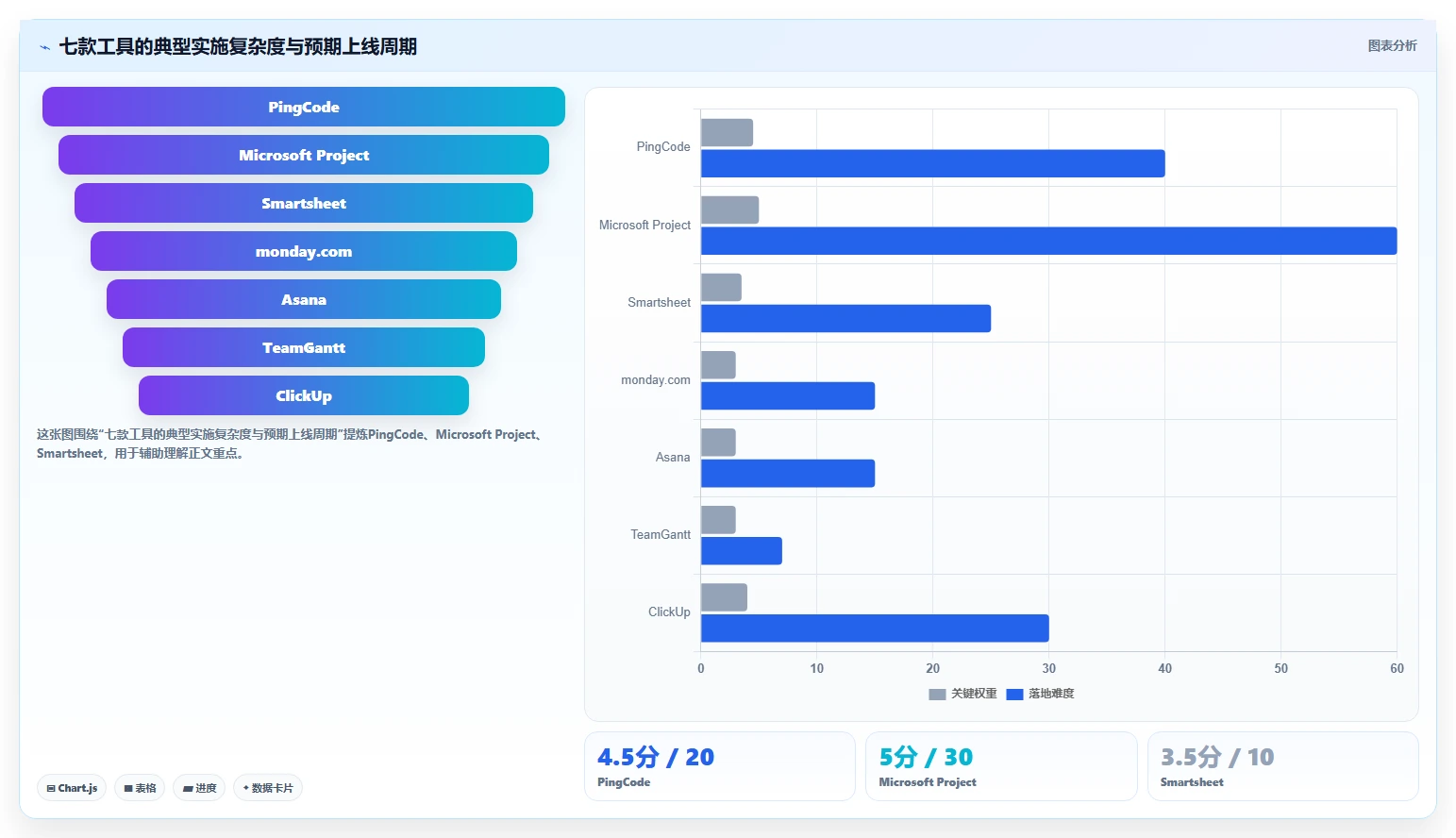The height and width of the screenshot is (838, 1456).
Task: Click the ClickUp y-axis label in chart
Action: click(669, 612)
